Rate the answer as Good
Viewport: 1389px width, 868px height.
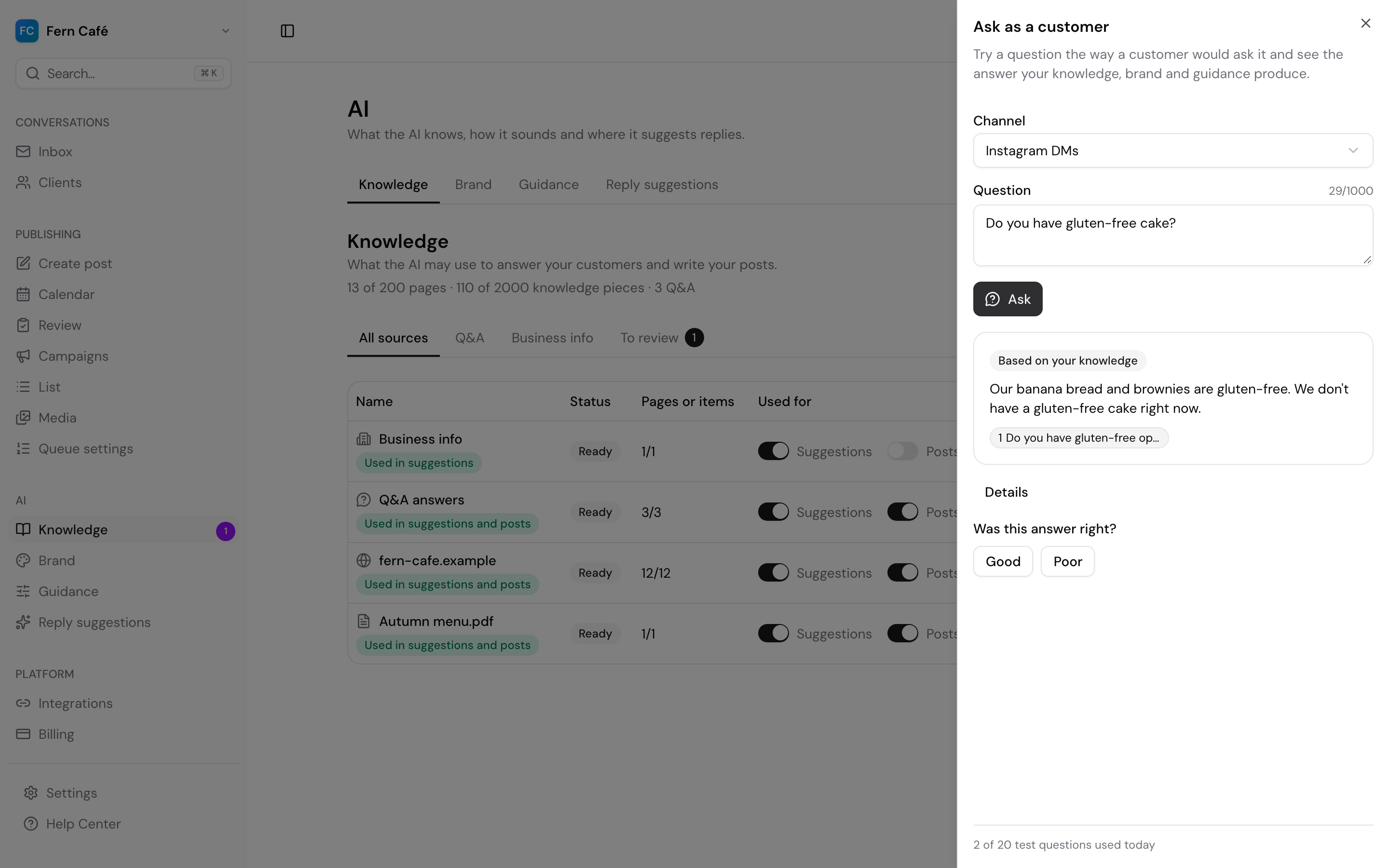click(1003, 561)
